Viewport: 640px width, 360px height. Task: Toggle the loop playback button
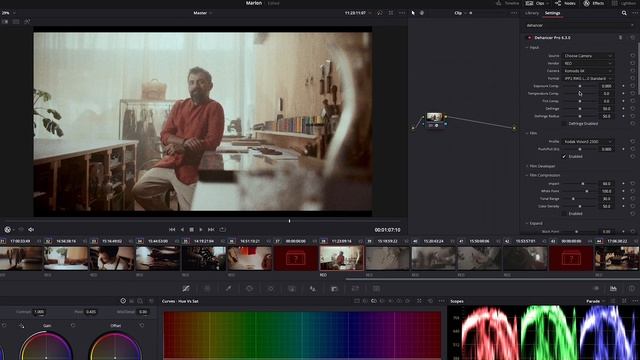(222, 230)
